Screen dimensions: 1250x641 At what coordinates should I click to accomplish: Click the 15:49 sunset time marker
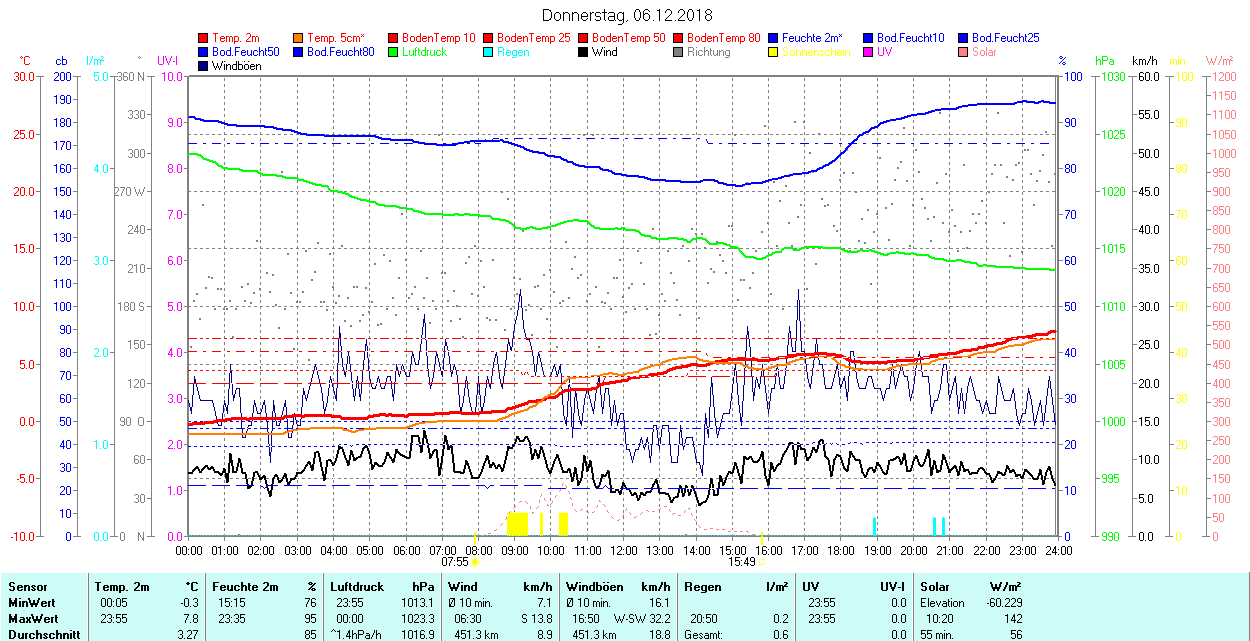click(741, 562)
